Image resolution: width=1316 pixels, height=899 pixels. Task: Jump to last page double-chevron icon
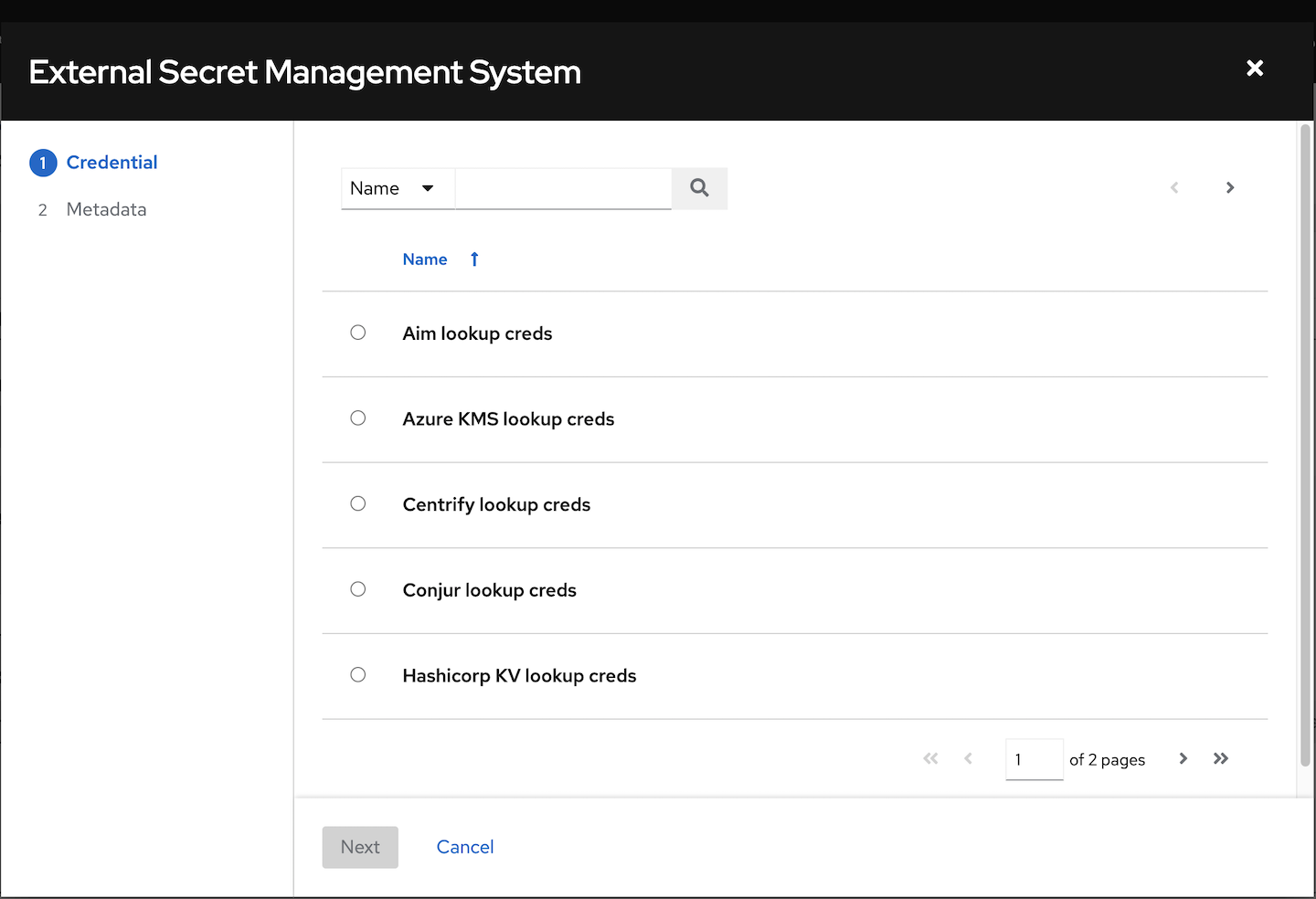tap(1221, 759)
